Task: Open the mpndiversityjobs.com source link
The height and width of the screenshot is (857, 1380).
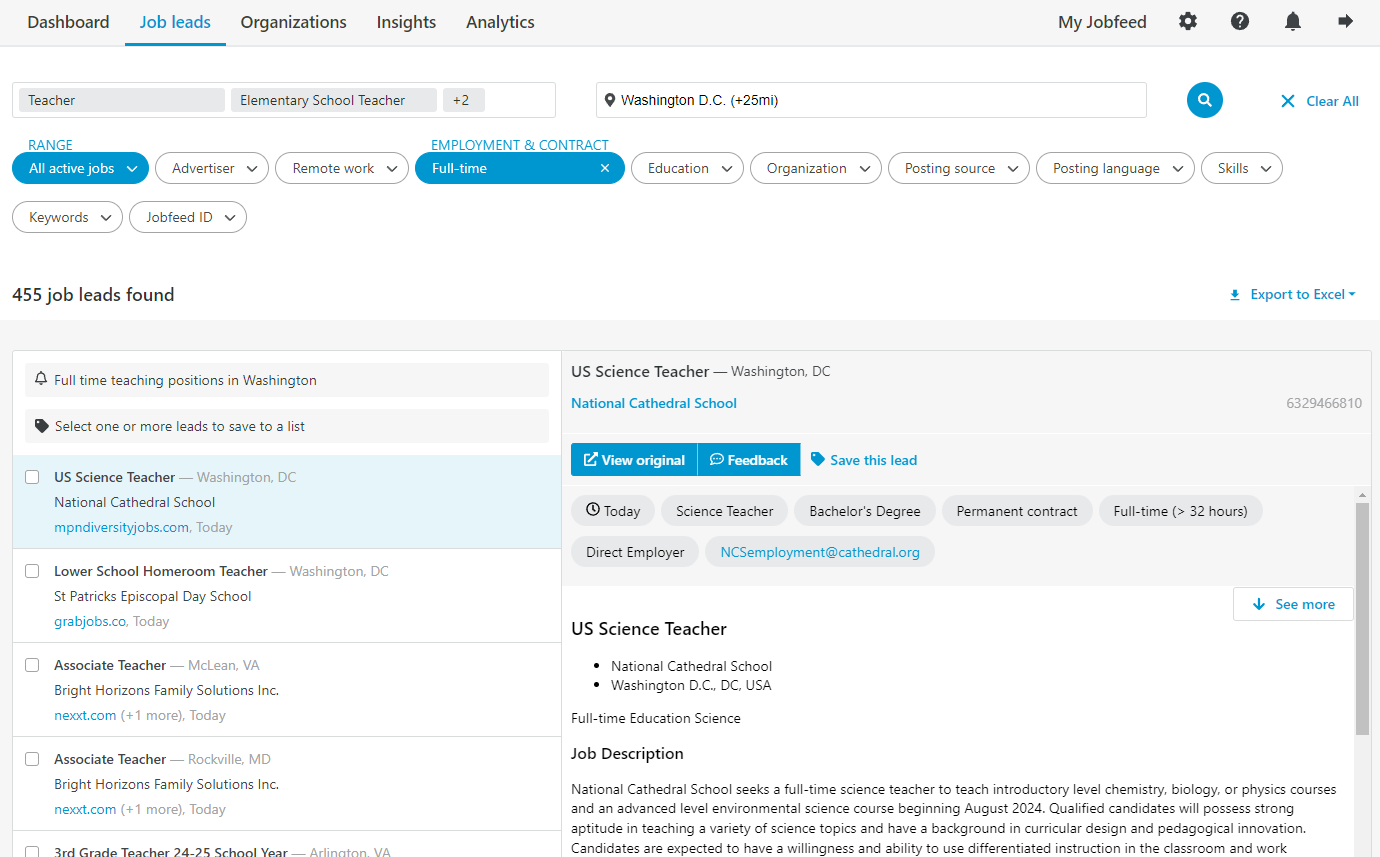Action: [x=121, y=527]
